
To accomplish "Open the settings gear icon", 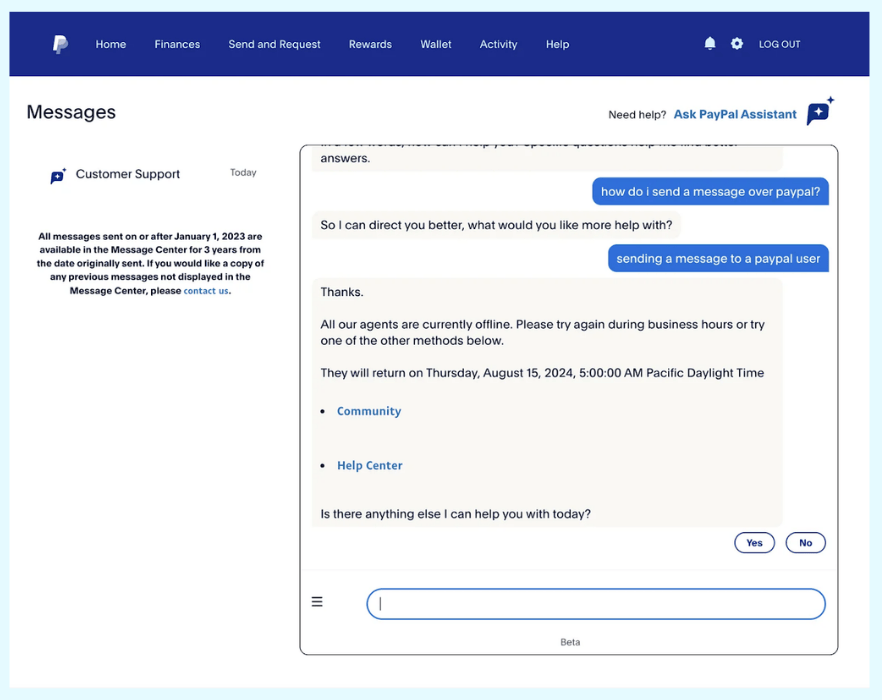I will point(737,44).
